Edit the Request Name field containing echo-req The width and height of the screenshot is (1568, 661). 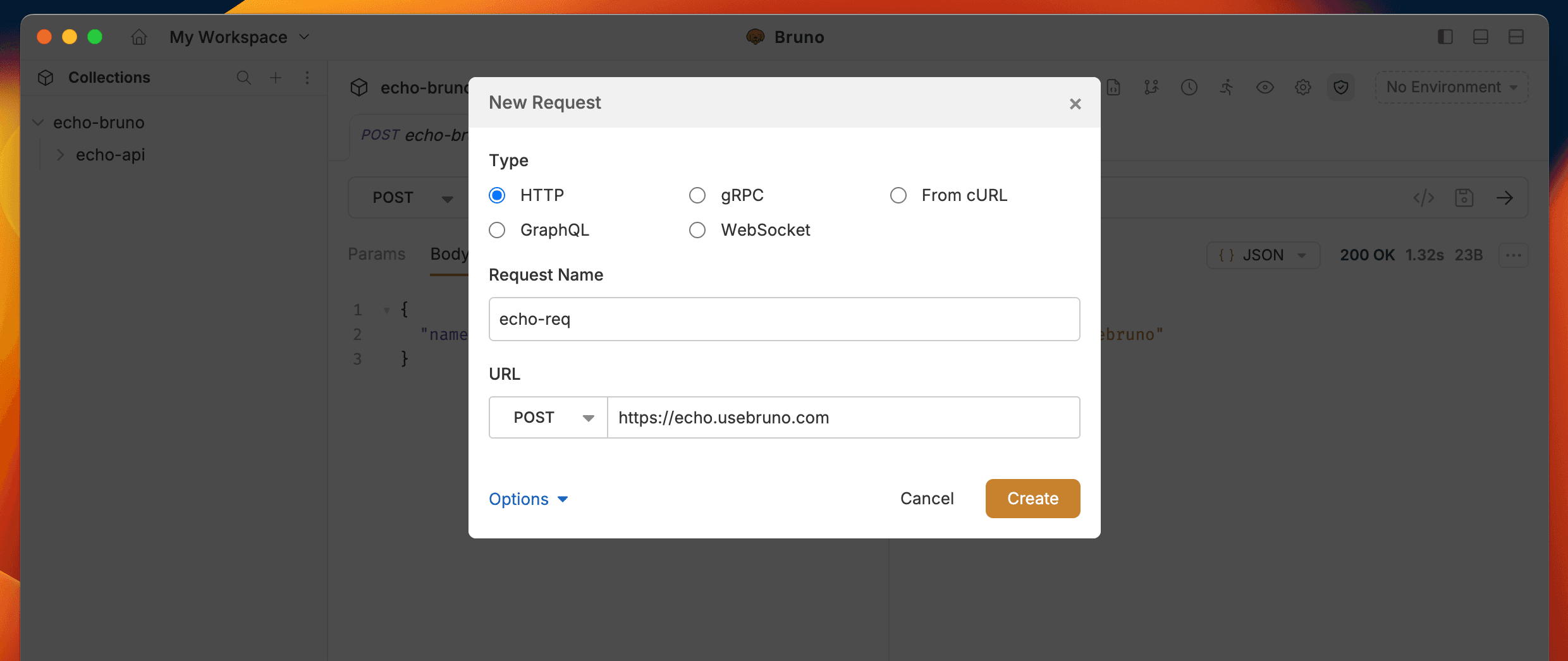(x=783, y=319)
